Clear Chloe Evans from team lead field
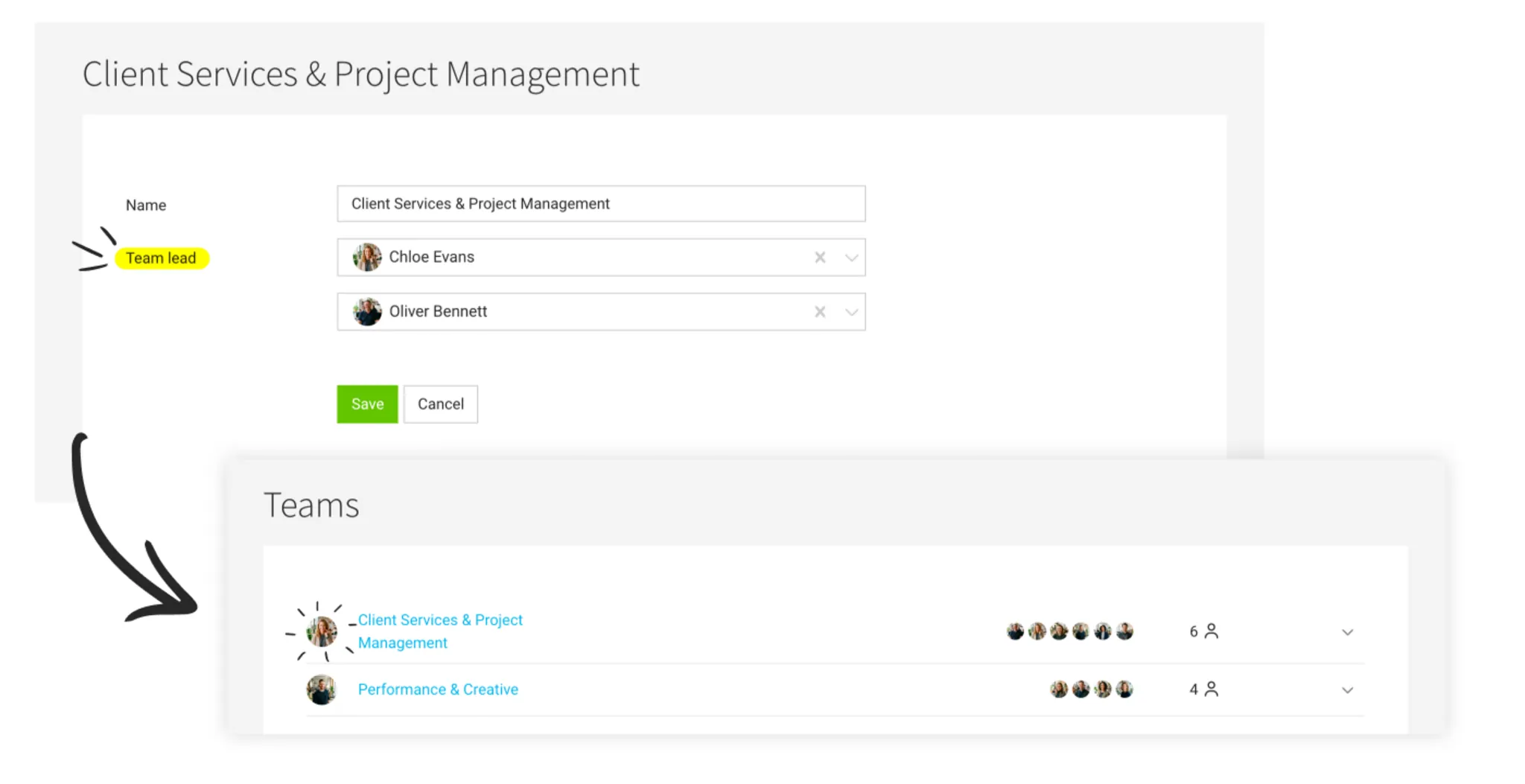 coord(820,258)
